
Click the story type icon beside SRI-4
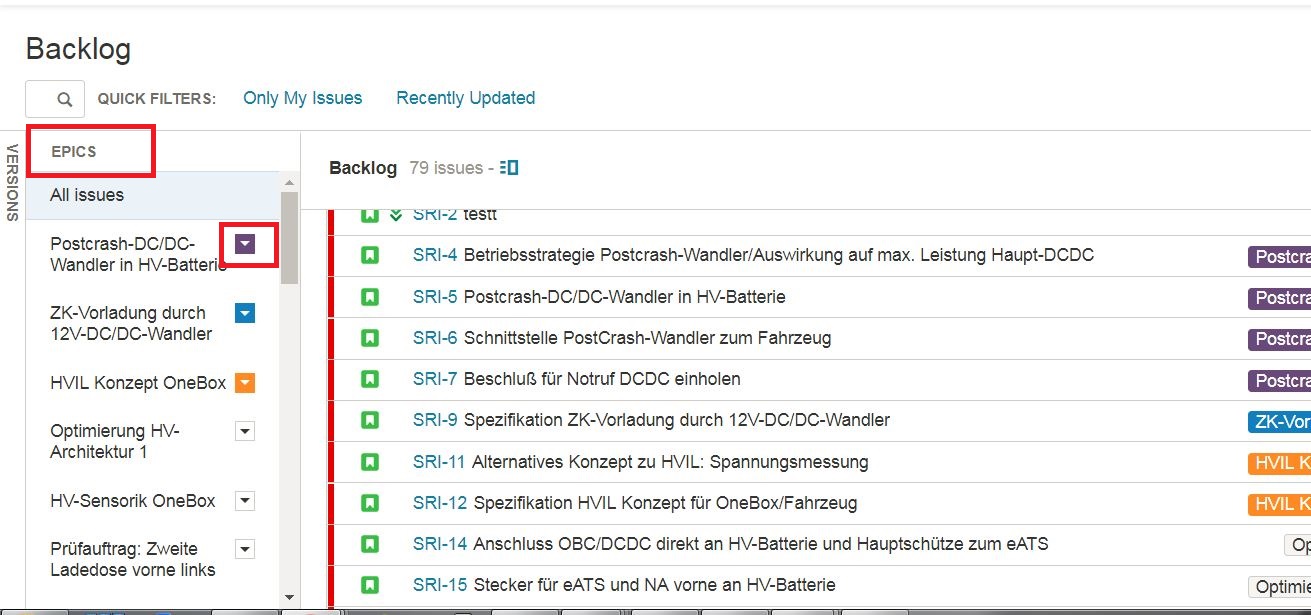(x=369, y=256)
